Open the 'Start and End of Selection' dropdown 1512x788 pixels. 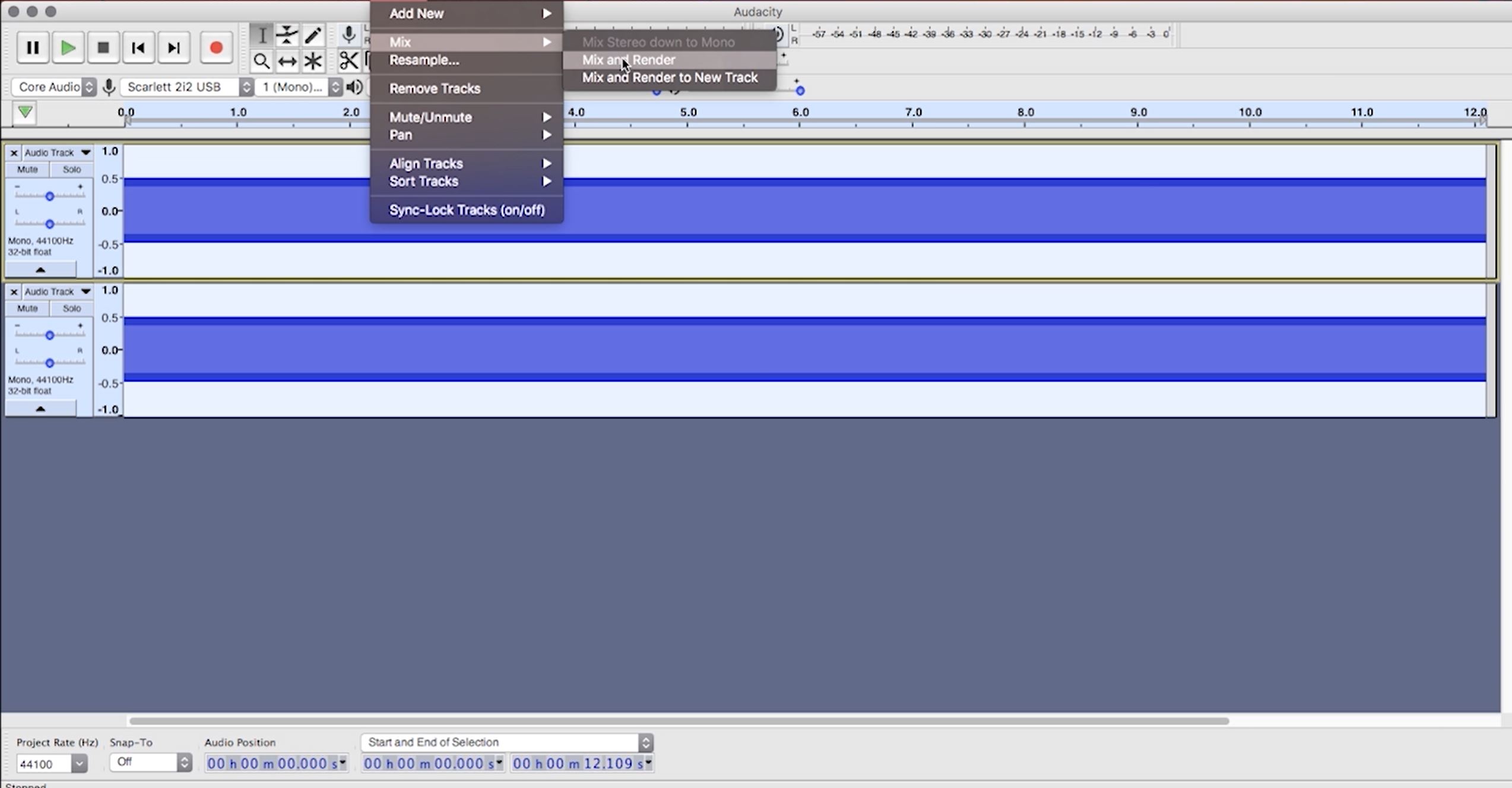[x=508, y=742]
